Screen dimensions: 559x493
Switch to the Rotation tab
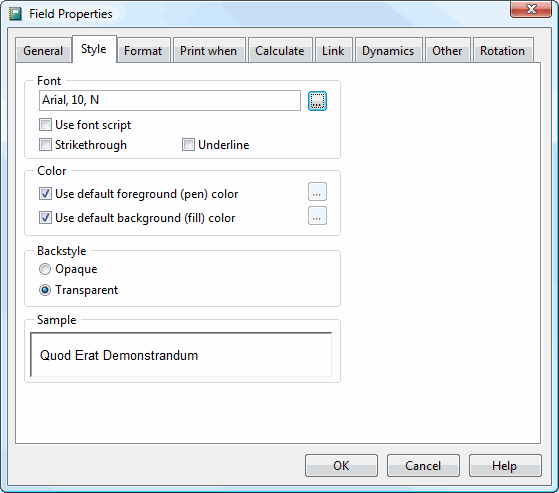(503, 51)
